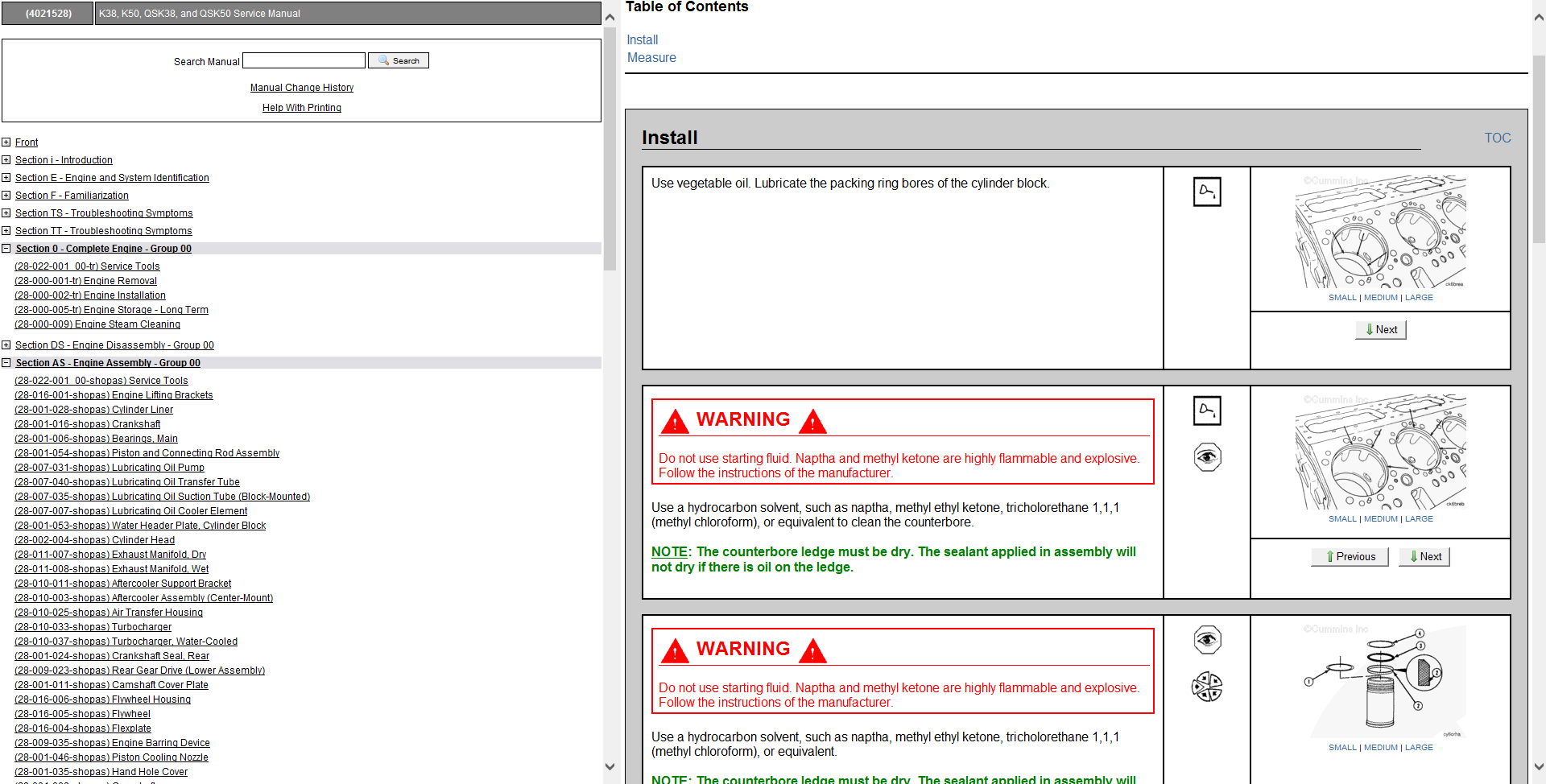Expand Section i - Introduction node
1546x784 pixels.
[6, 160]
